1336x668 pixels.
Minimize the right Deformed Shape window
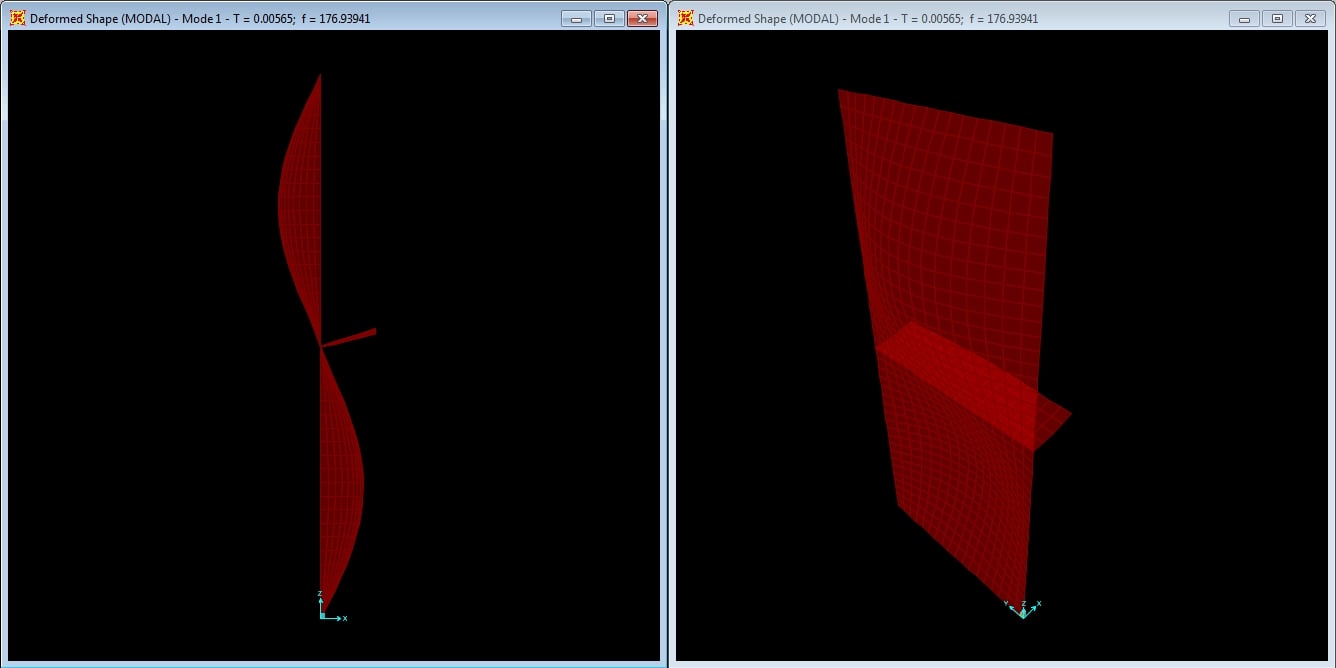point(1244,19)
